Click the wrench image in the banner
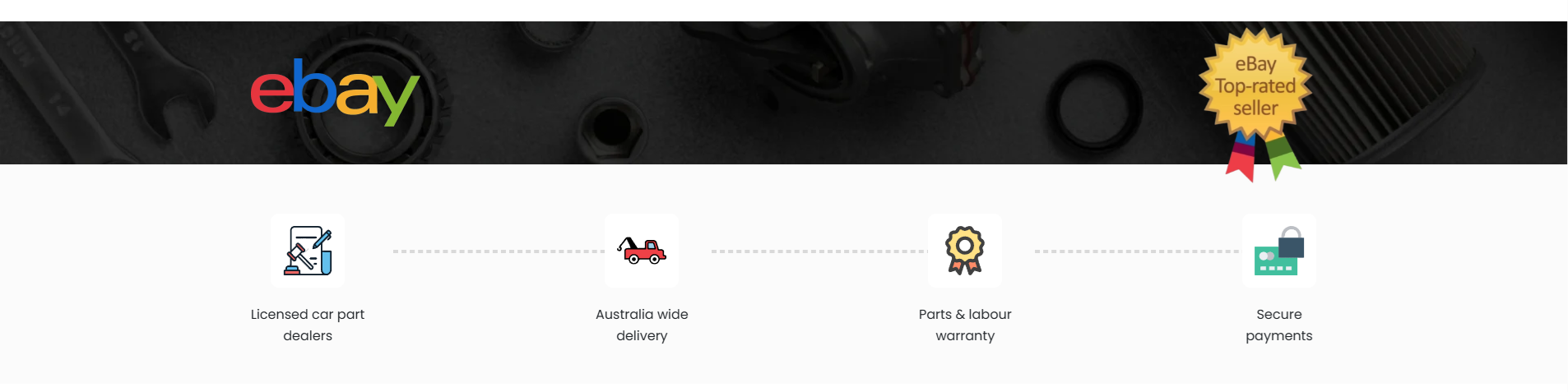1568x392 pixels. pyautogui.click(x=107, y=90)
